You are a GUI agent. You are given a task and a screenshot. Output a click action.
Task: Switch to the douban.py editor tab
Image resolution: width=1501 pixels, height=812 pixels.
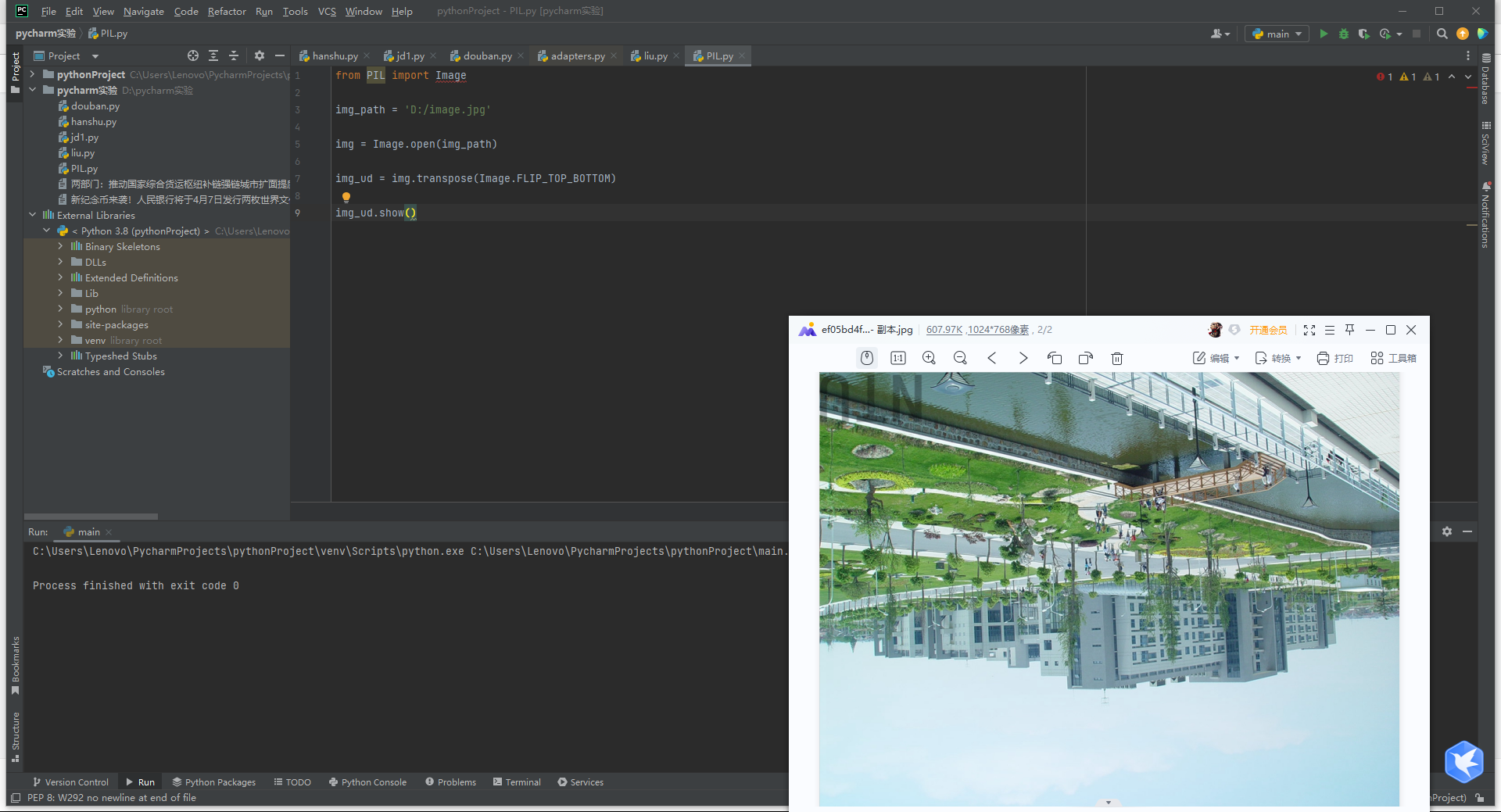(x=486, y=55)
